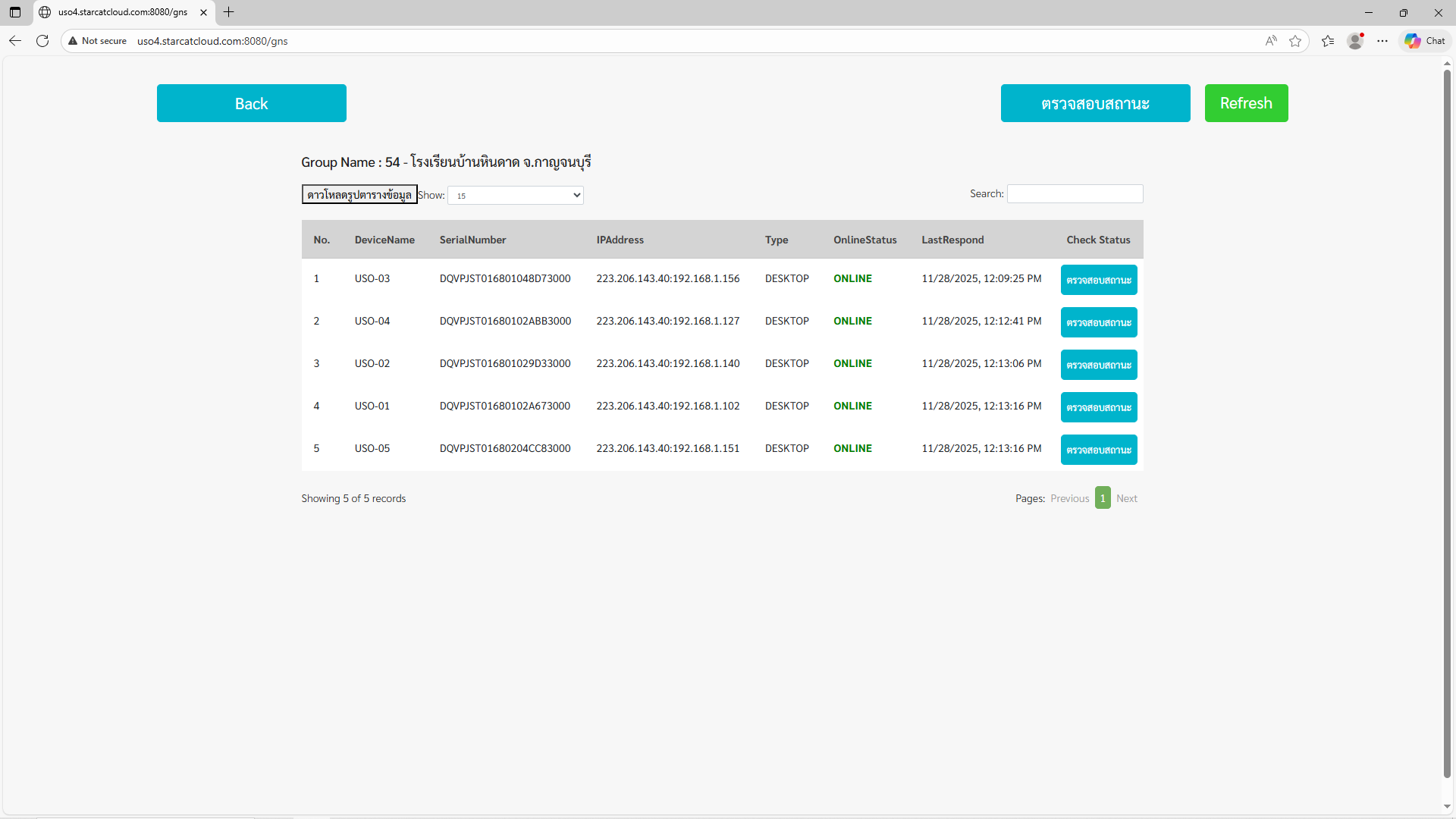Click the blue Back button
Image resolution: width=1456 pixels, height=819 pixels.
point(252,103)
